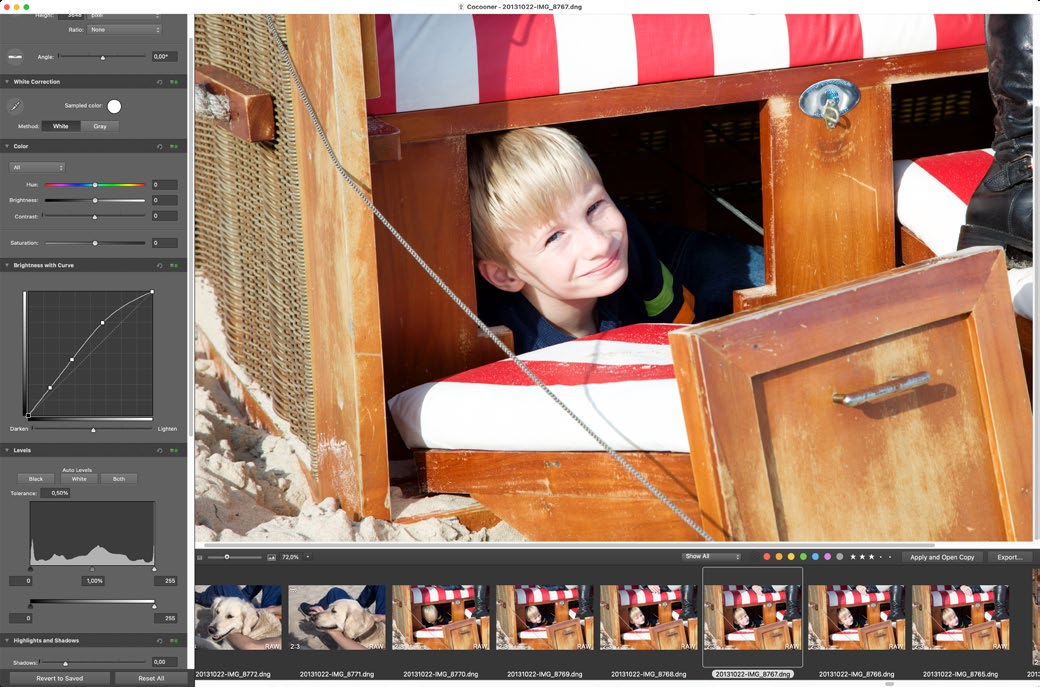Image resolution: width=1040 pixels, height=687 pixels.
Task: Set rating to three stars
Action: (872, 557)
